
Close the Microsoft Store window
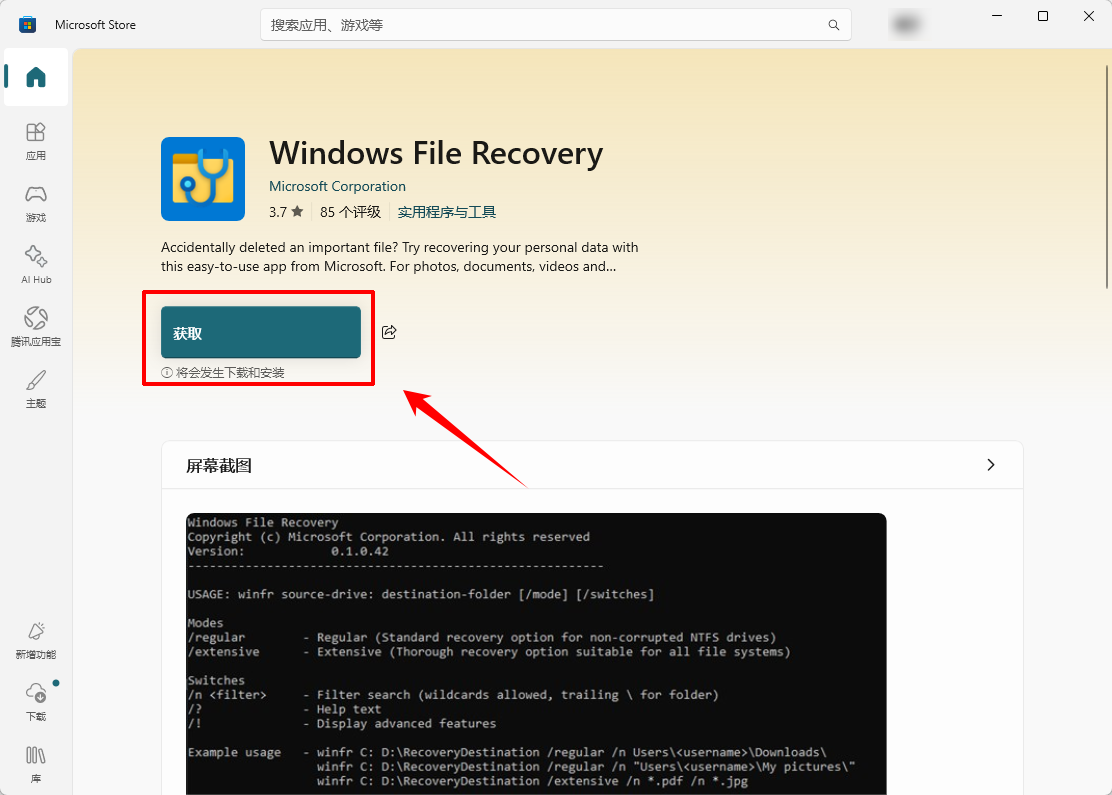1089,16
